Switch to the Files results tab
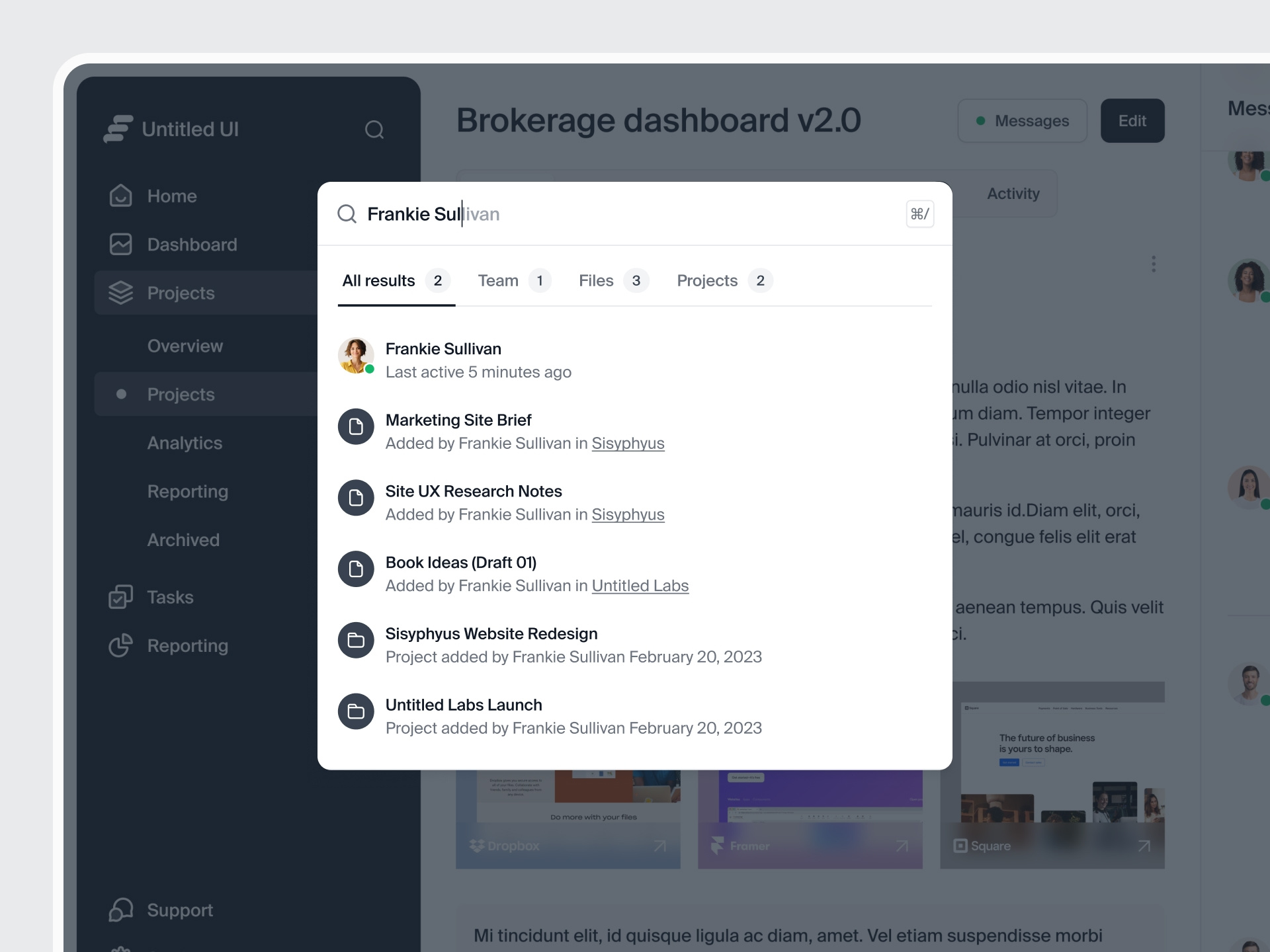The image size is (1270, 952). coord(595,280)
